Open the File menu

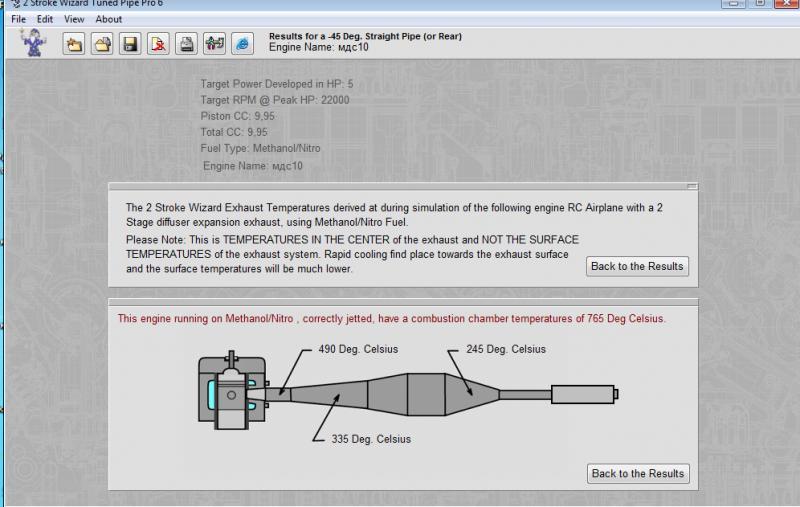point(19,19)
